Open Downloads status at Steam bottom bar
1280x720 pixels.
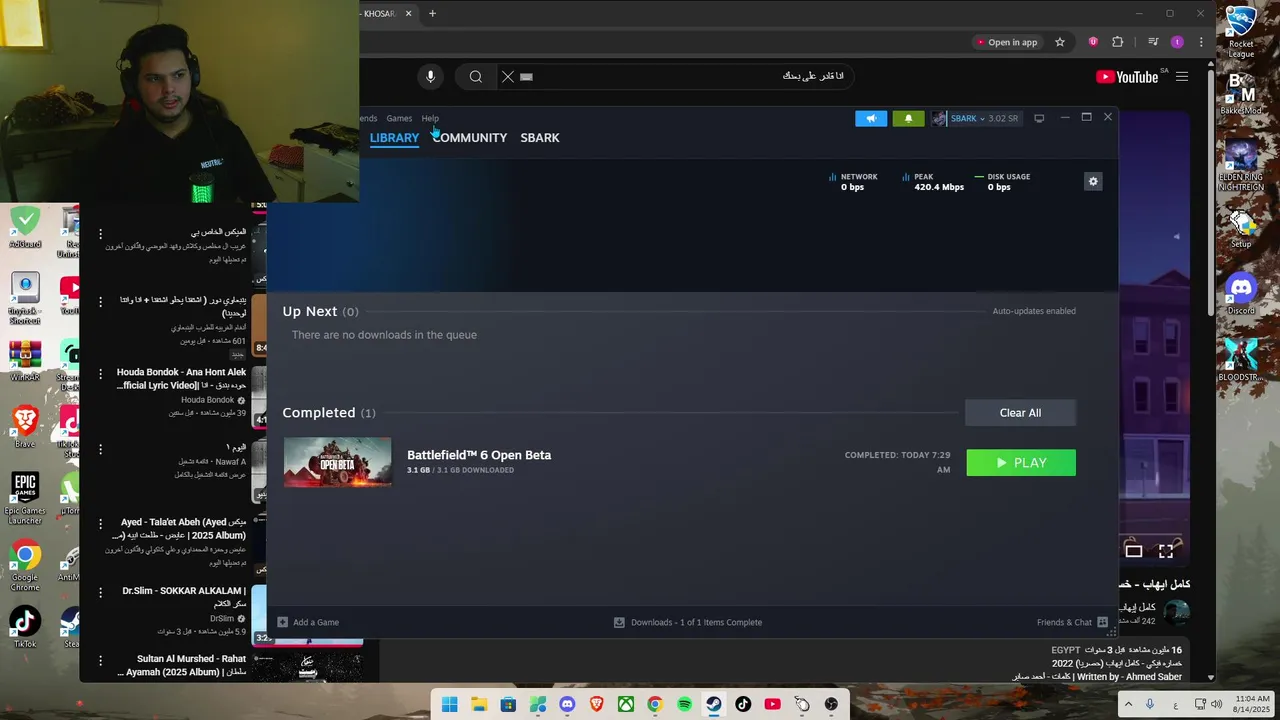pyautogui.click(x=688, y=622)
